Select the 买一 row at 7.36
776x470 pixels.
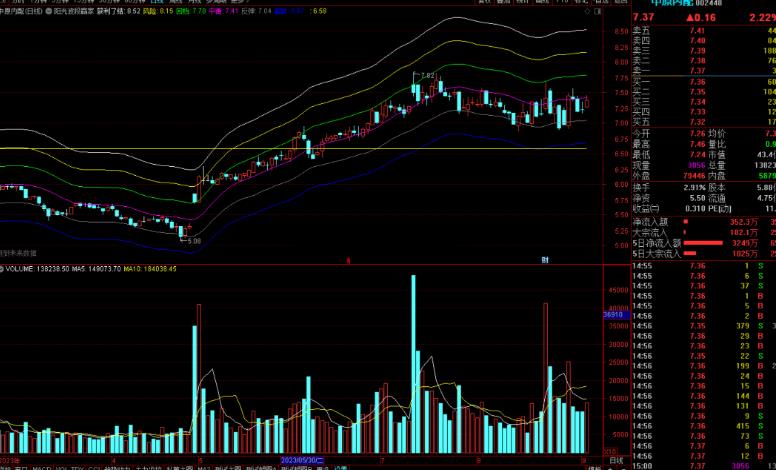(x=704, y=82)
